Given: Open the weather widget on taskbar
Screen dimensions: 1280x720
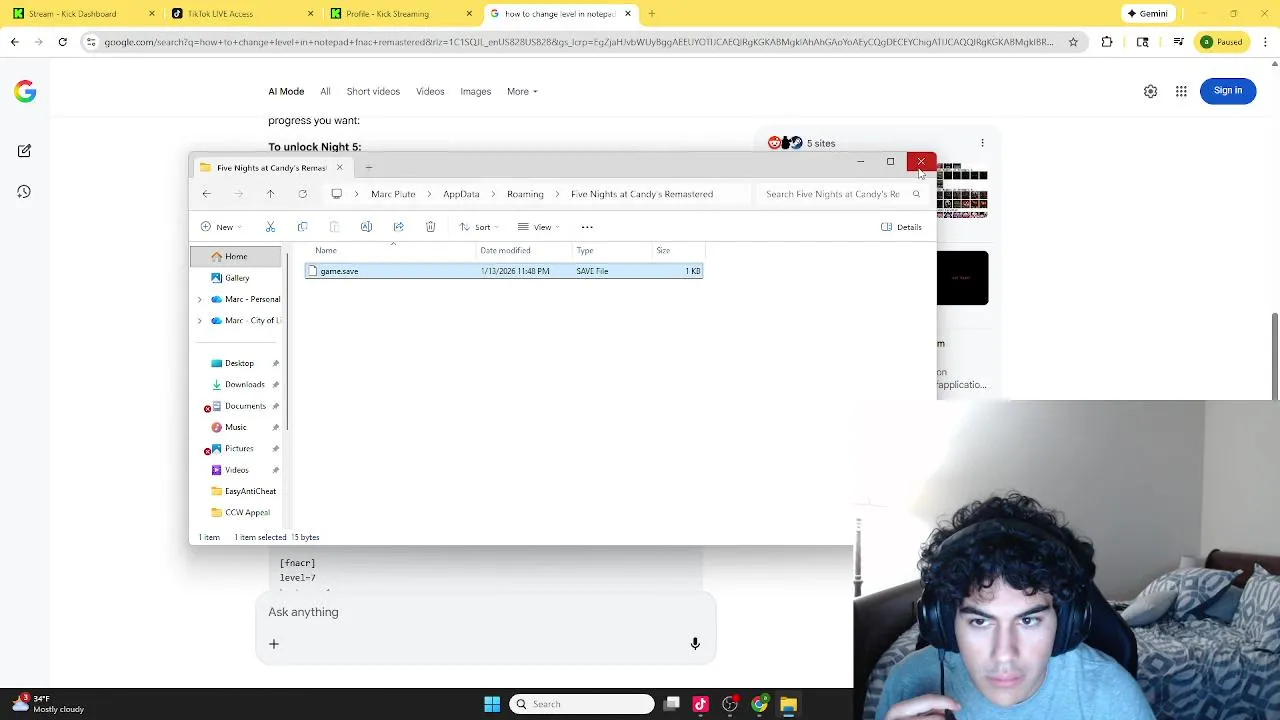Looking at the screenshot, I should click(x=50, y=704).
